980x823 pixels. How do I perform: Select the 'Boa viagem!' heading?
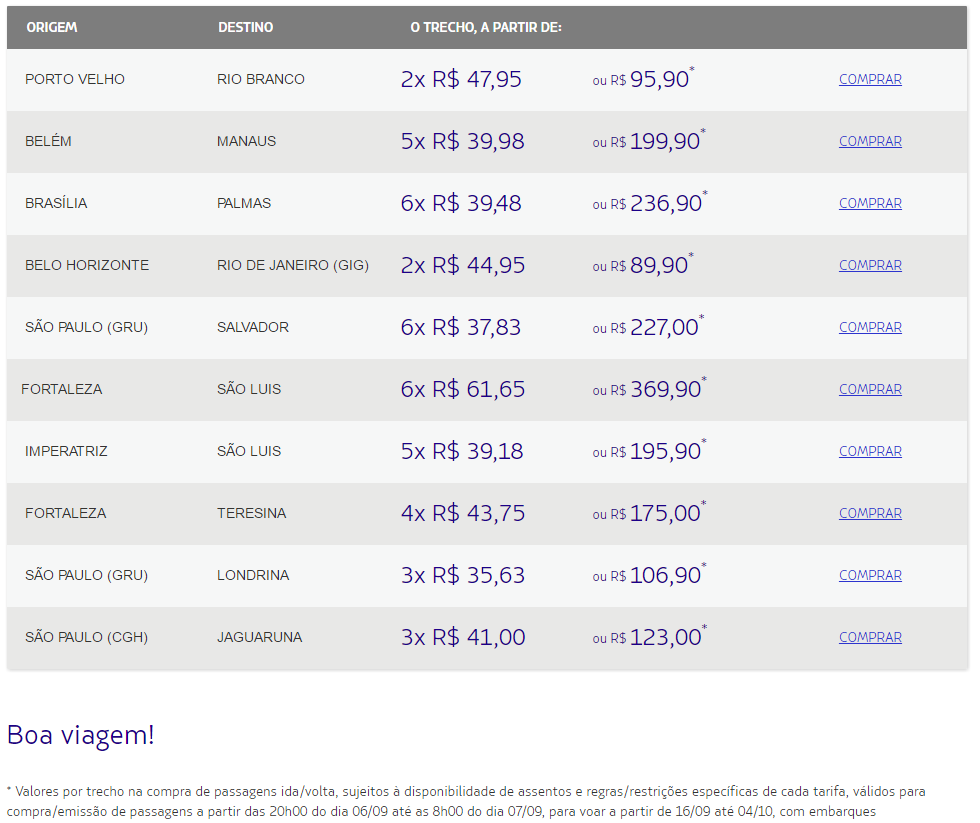tap(81, 735)
